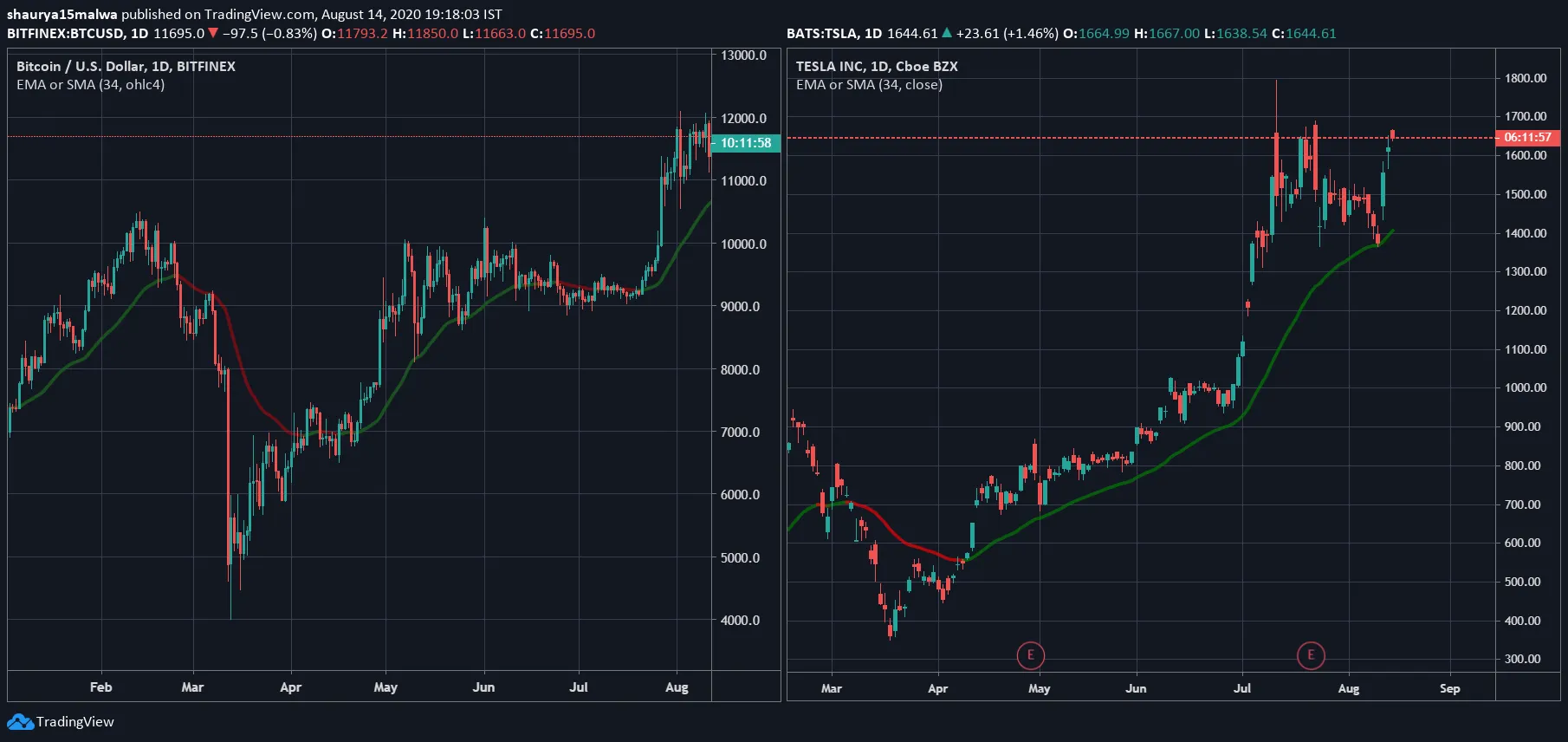The width and height of the screenshot is (1568, 742).
Task: Click Tesla high value H:1667.00
Action: (x=1167, y=34)
